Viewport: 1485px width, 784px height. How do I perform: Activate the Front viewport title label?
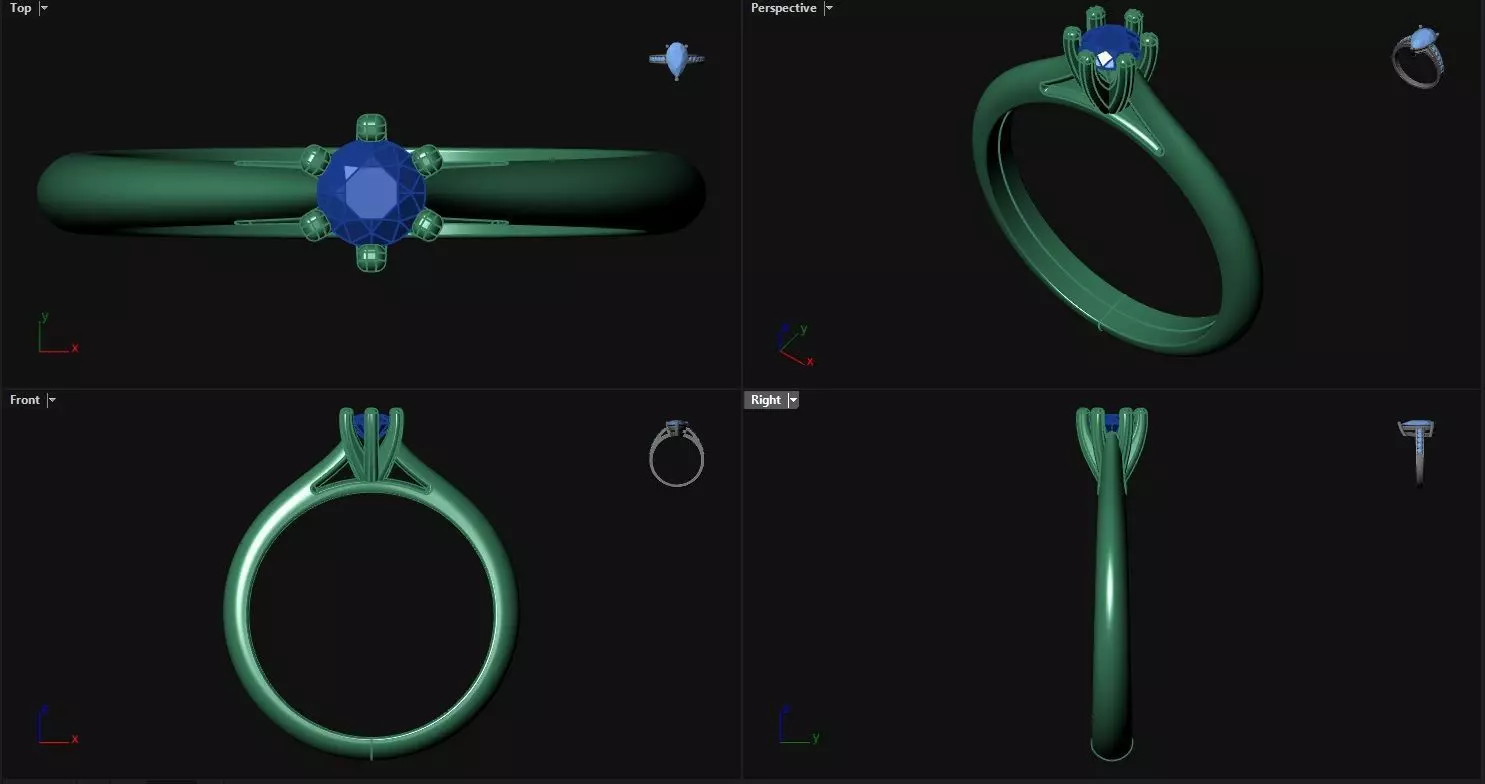(25, 400)
